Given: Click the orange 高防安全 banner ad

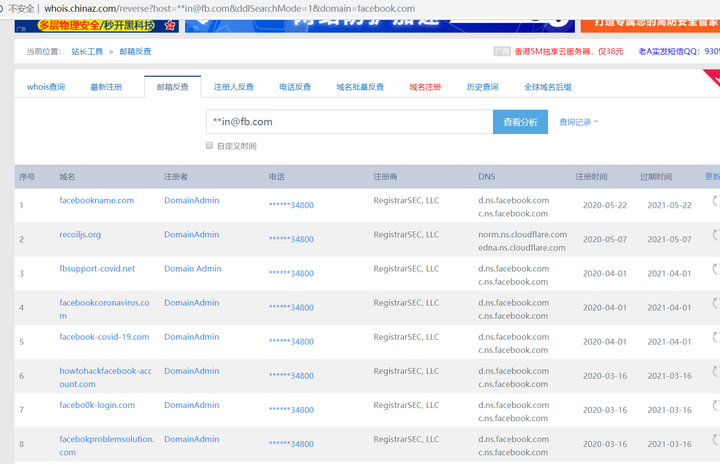Looking at the screenshot, I should click(650, 25).
